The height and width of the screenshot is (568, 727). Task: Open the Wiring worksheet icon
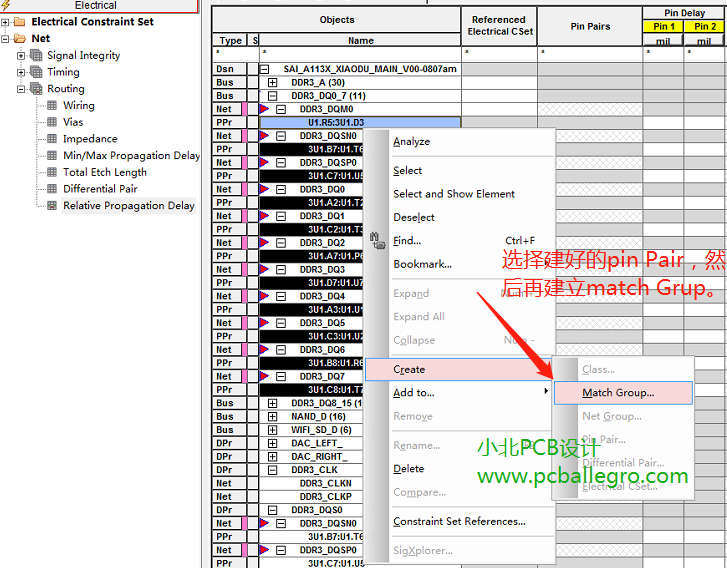(53, 105)
